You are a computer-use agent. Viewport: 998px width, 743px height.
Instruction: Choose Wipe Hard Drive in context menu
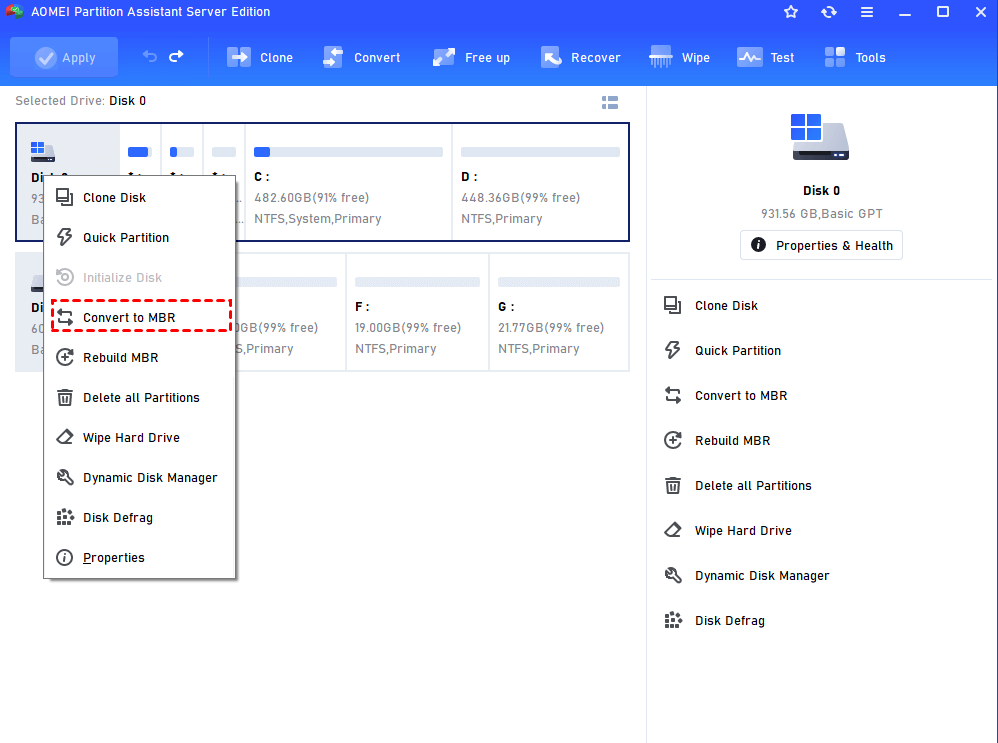pyautogui.click(x=140, y=437)
